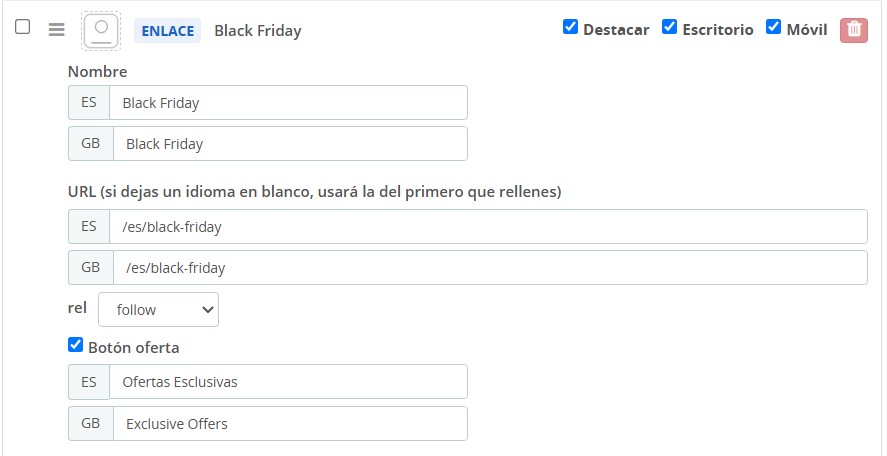Uncheck the Destacar checkbox

(570, 27)
